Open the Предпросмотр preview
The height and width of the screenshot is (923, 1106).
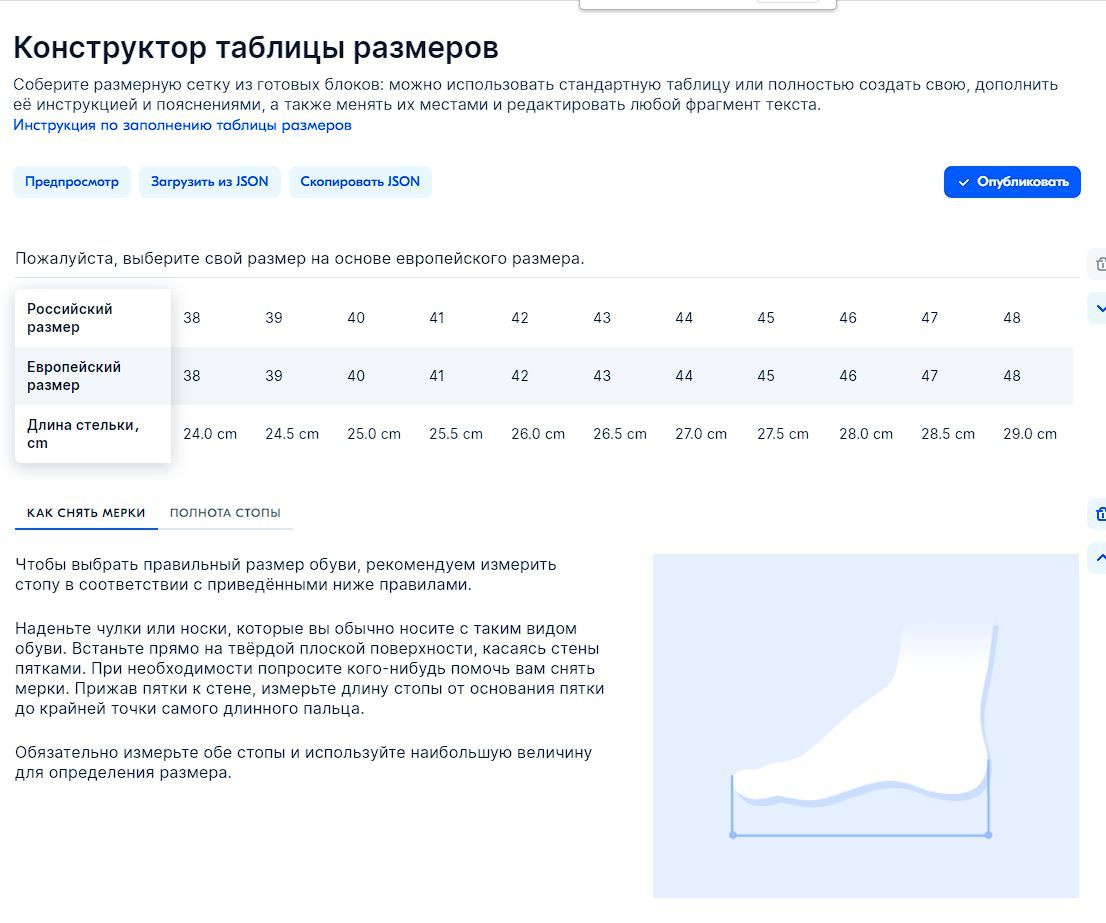(x=72, y=182)
